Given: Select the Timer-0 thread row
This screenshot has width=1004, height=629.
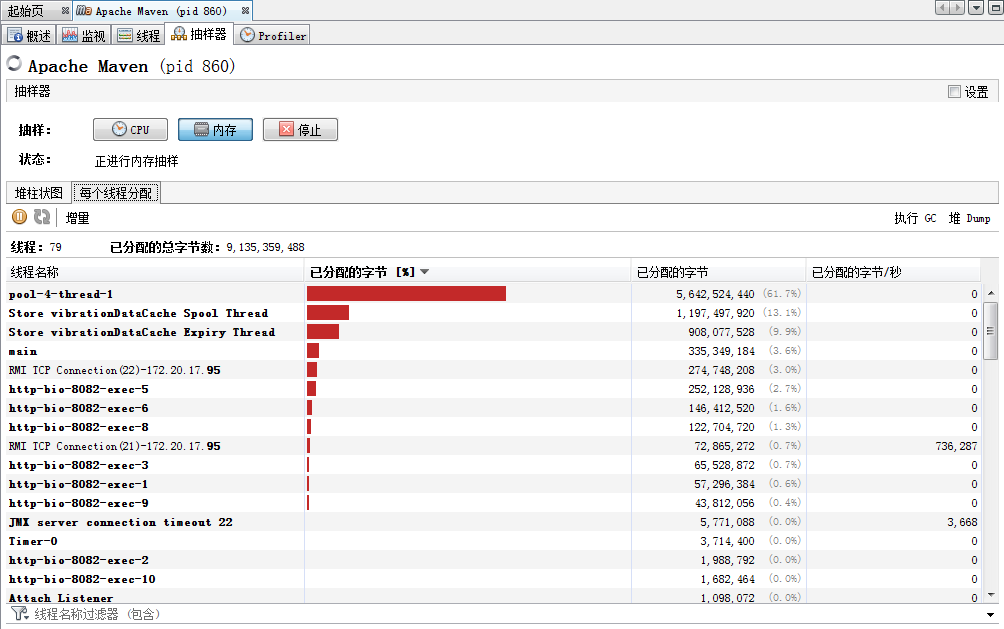Looking at the screenshot, I should pyautogui.click(x=494, y=541).
